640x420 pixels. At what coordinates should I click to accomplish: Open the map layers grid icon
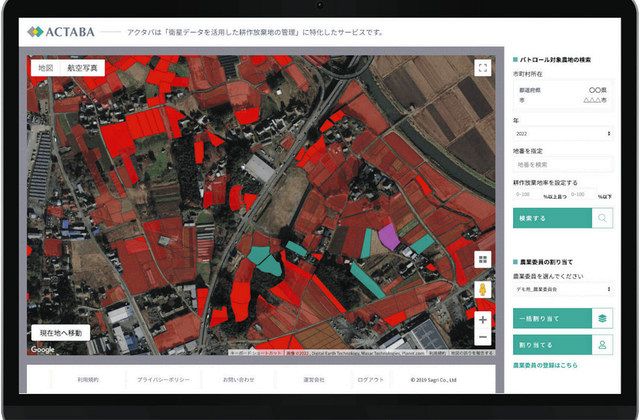pos(483,259)
